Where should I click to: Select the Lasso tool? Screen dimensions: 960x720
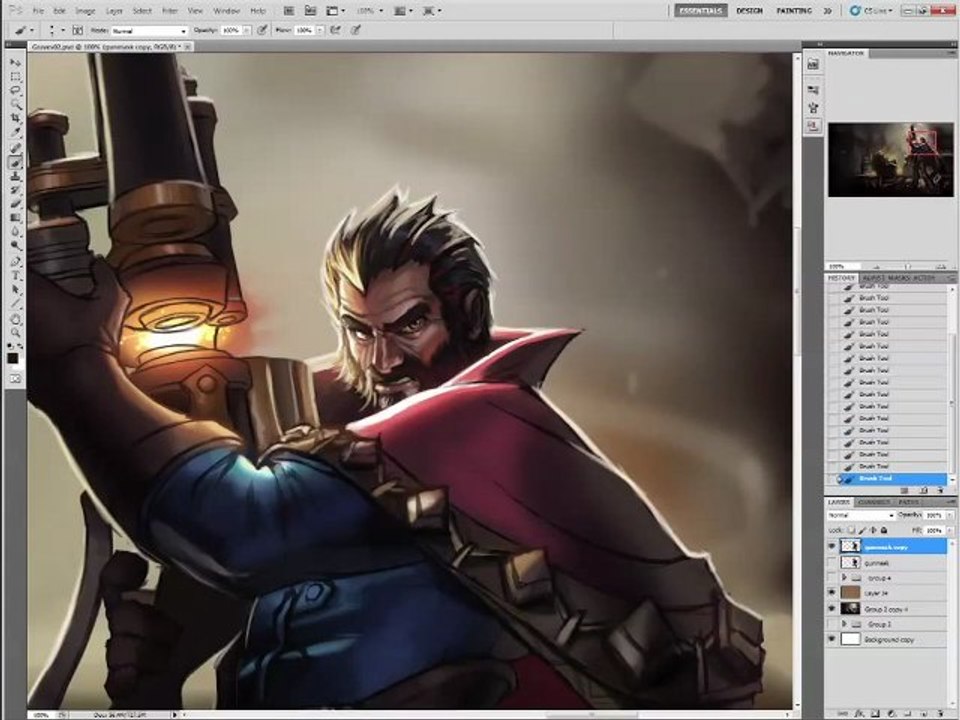pyautogui.click(x=15, y=90)
